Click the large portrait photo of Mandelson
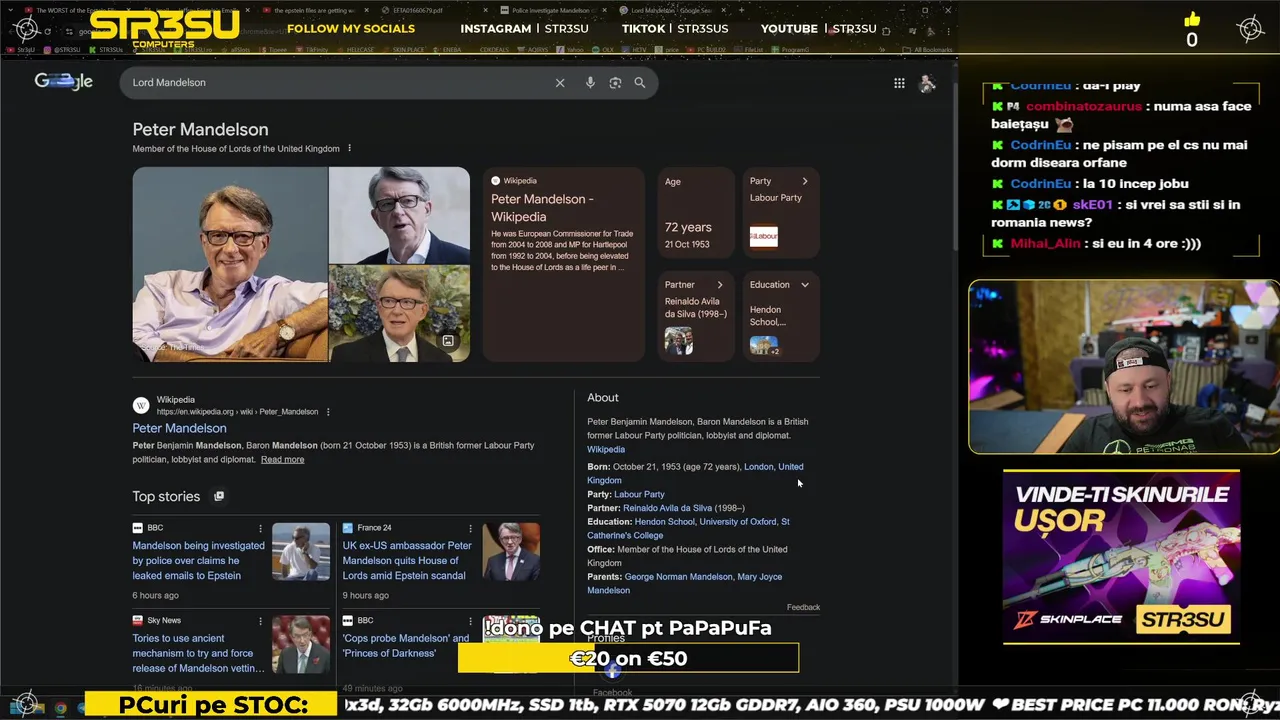The height and width of the screenshot is (720, 1280). 230,264
